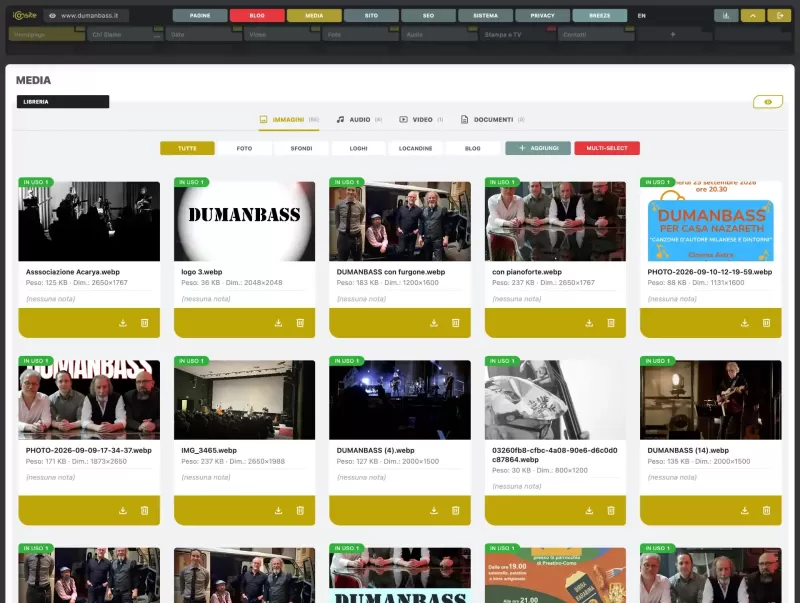Image resolution: width=800 pixels, height=603 pixels.
Task: Click the iOnsite logo
Action: 24,15
